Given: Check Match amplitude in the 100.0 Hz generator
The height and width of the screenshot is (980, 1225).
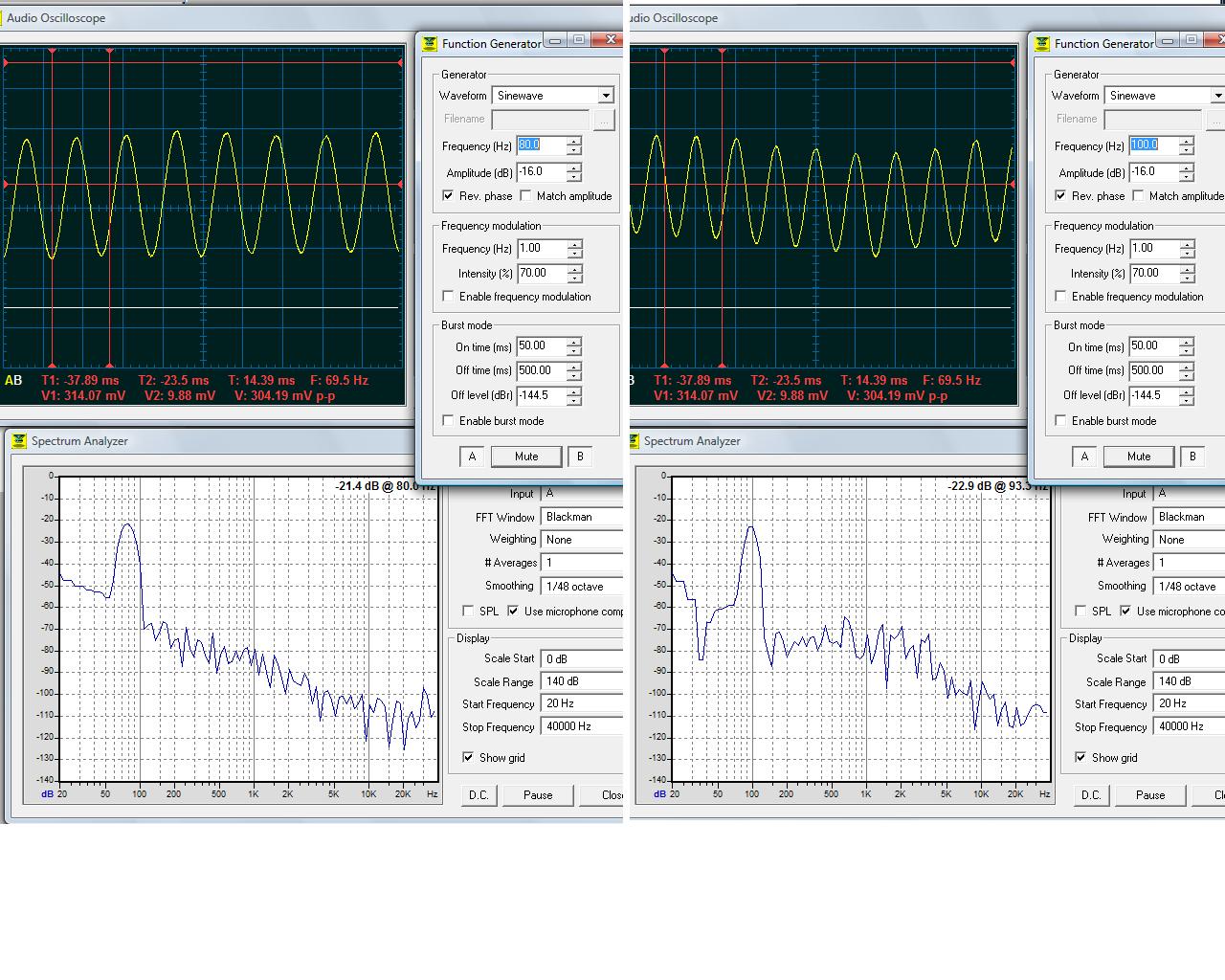Looking at the screenshot, I should [1138, 196].
